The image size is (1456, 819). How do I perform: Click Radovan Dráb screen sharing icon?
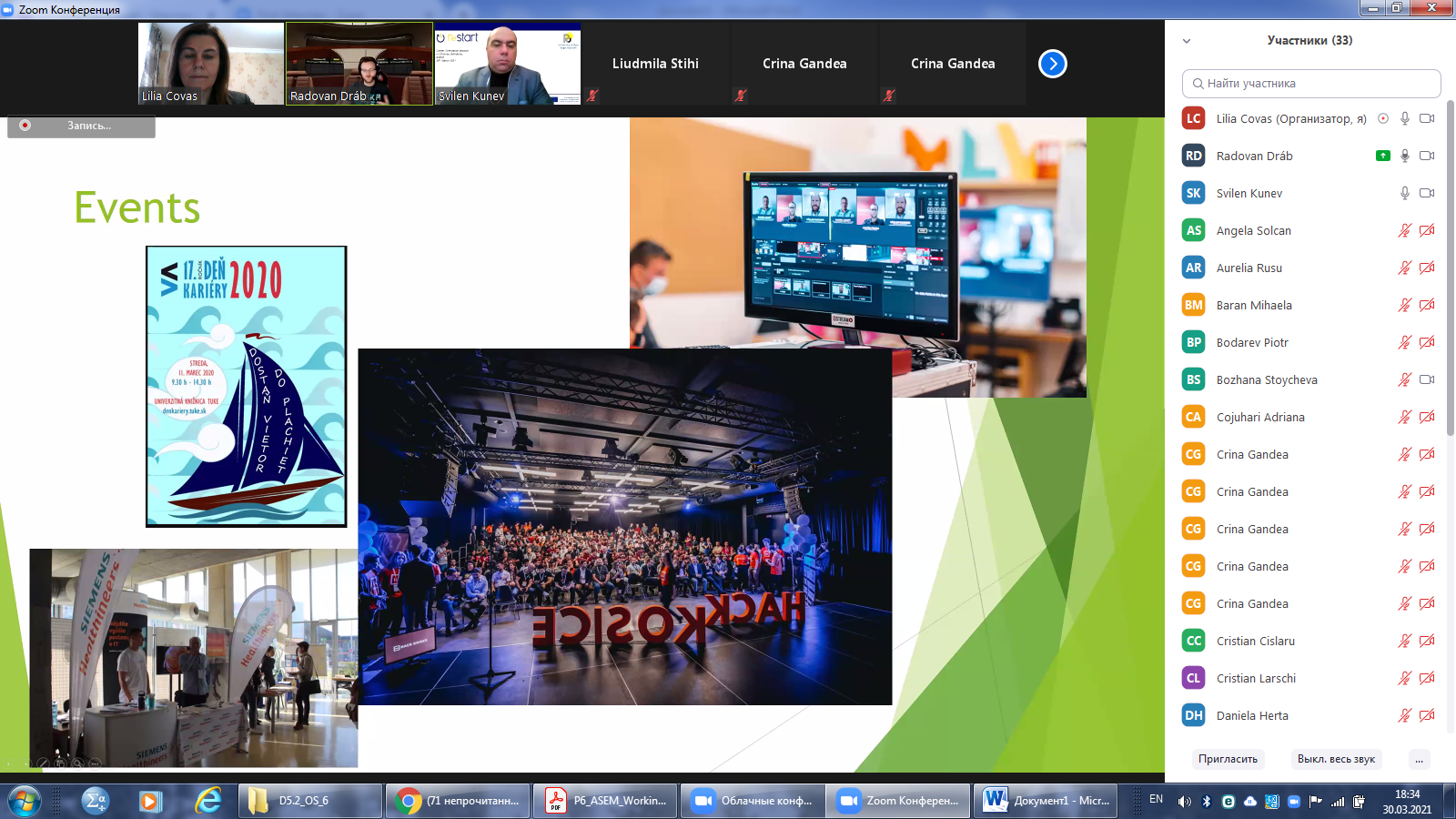pos(1383,156)
